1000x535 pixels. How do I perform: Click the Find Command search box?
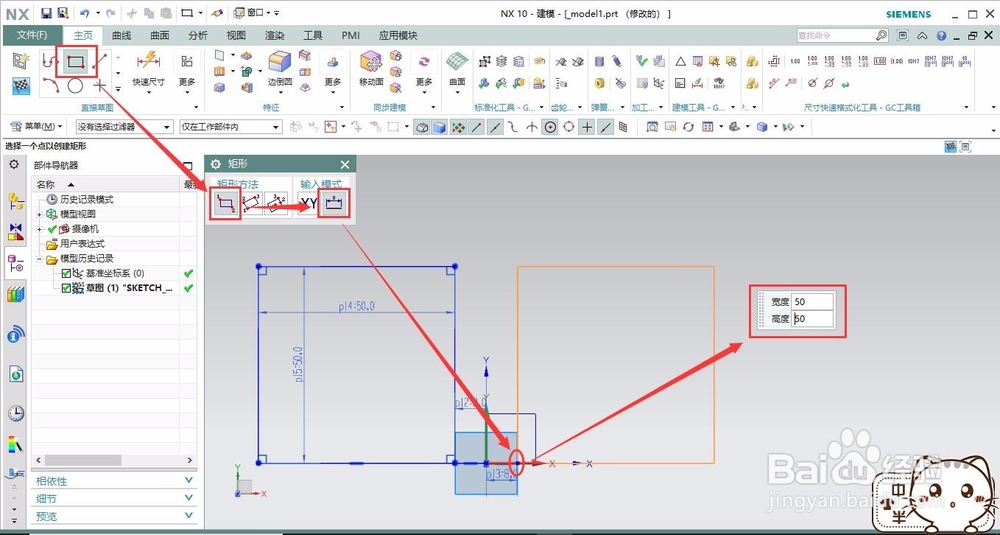point(842,36)
